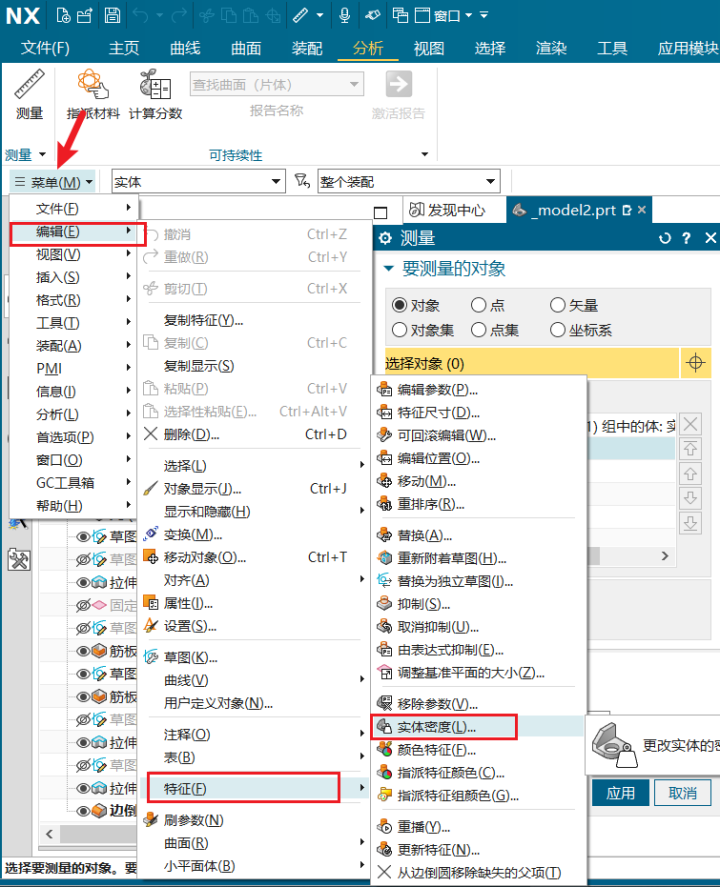Screen dimensions: 720x887
Task: Open the 分析(L) menu item
Action: point(74,414)
